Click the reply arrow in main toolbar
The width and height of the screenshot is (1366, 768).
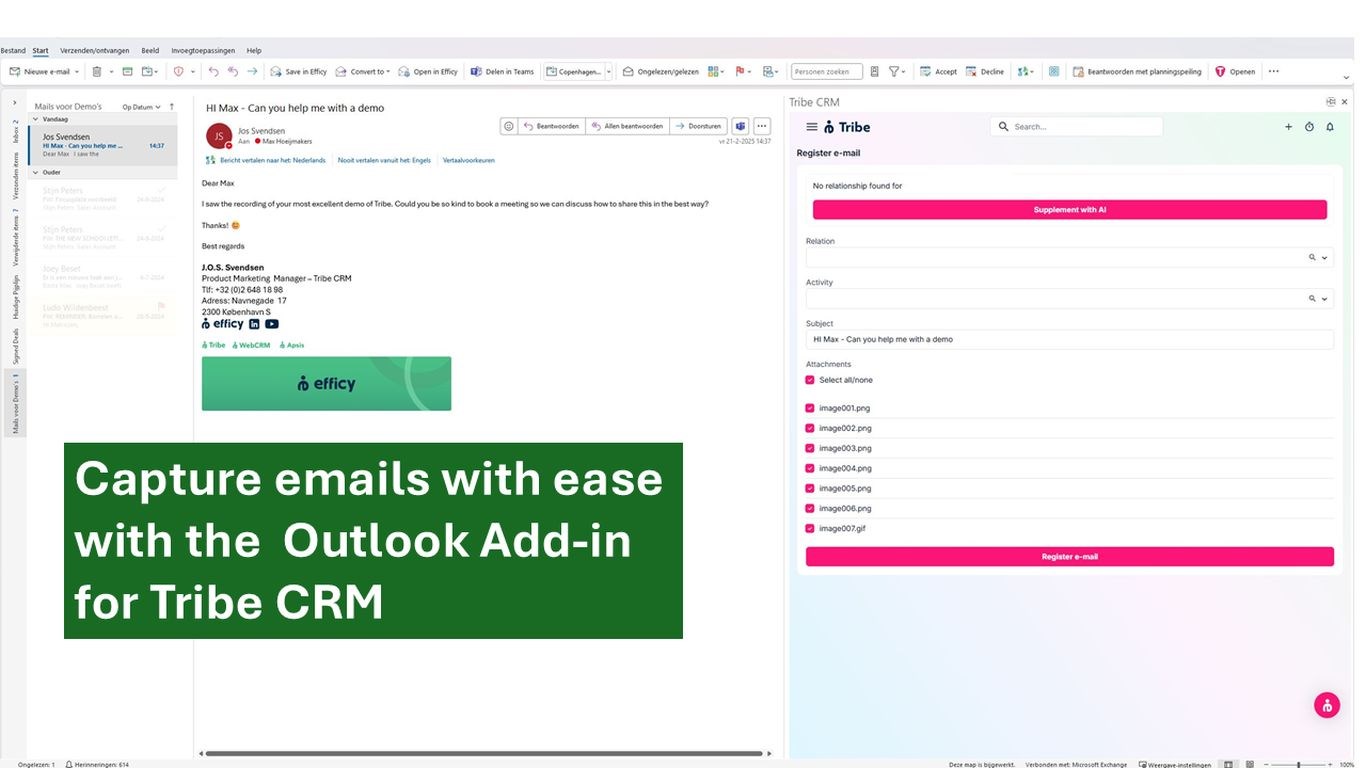tap(213, 72)
